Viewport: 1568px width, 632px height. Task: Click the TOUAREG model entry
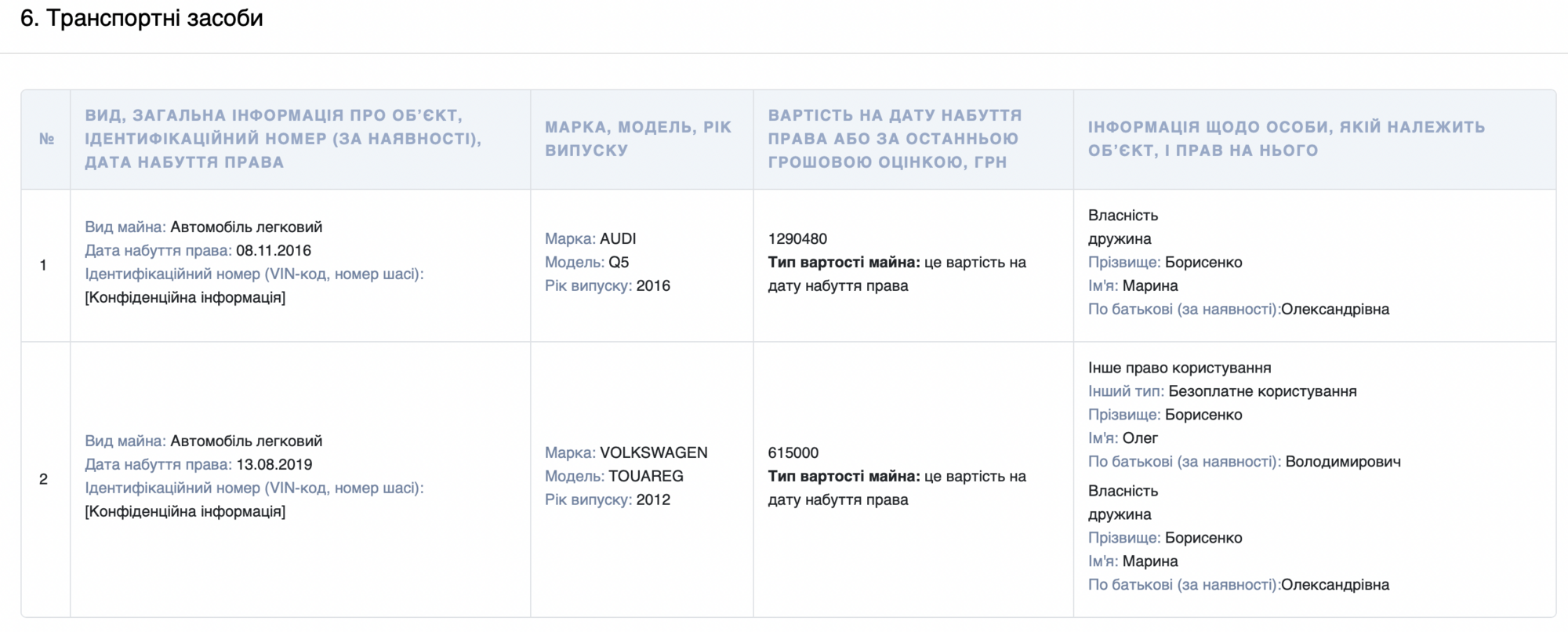646,476
